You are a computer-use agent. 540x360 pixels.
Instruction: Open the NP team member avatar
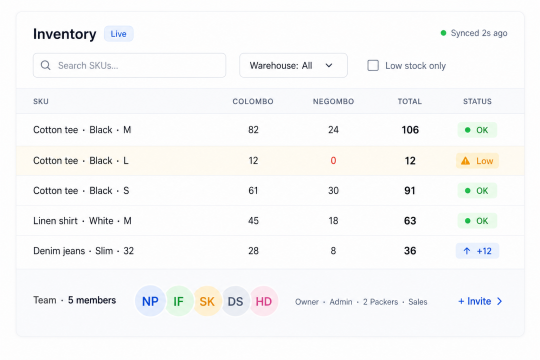click(150, 301)
